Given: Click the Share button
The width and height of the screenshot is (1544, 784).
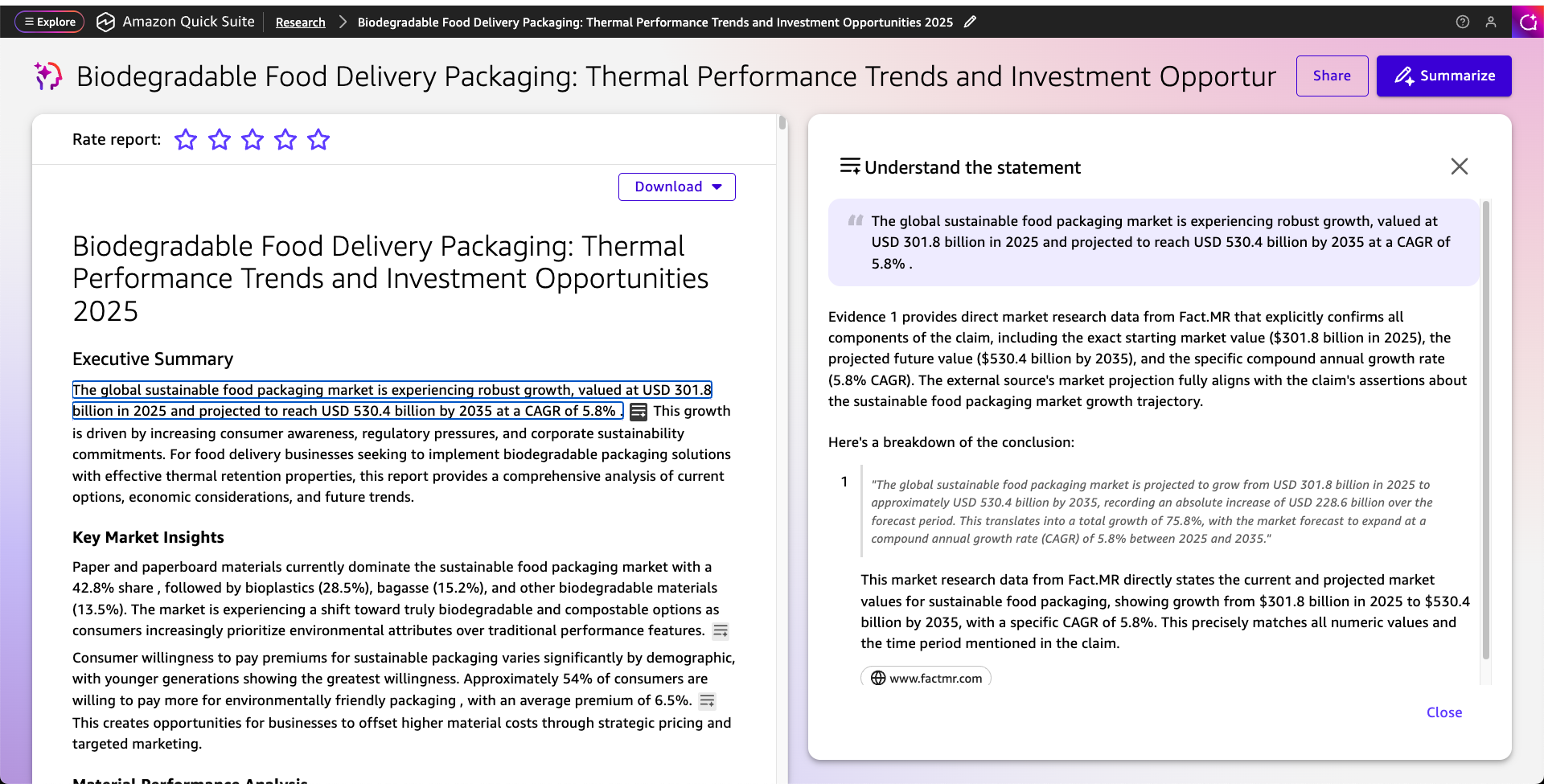Looking at the screenshot, I should pyautogui.click(x=1331, y=76).
